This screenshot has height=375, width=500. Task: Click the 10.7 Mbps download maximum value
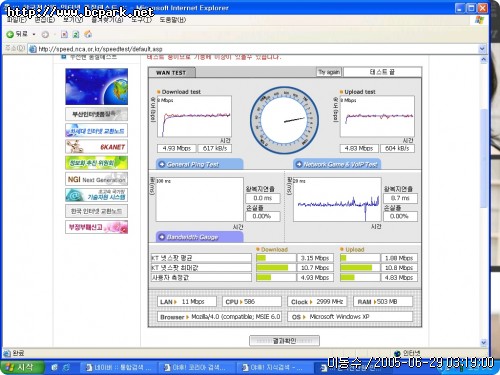pos(315,268)
